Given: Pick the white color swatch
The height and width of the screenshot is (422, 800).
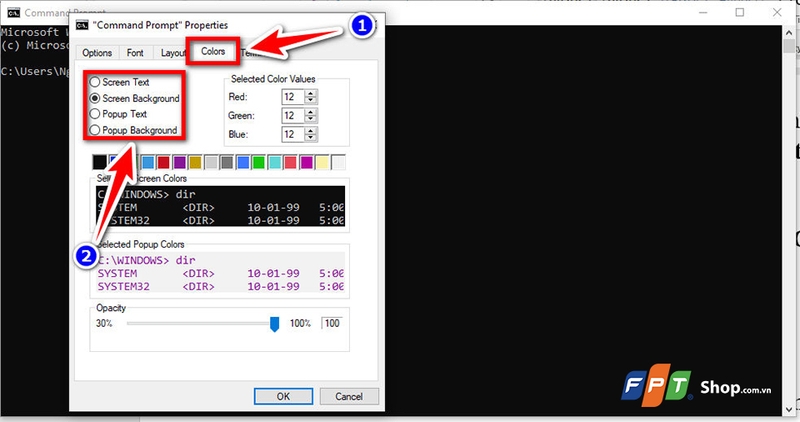Looking at the screenshot, I should coord(338,163).
